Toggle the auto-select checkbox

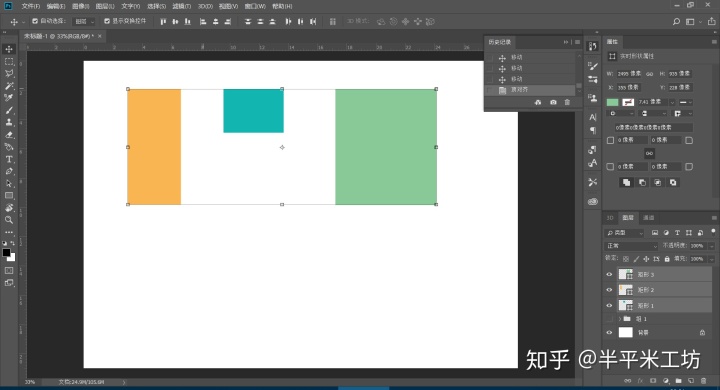pos(35,21)
